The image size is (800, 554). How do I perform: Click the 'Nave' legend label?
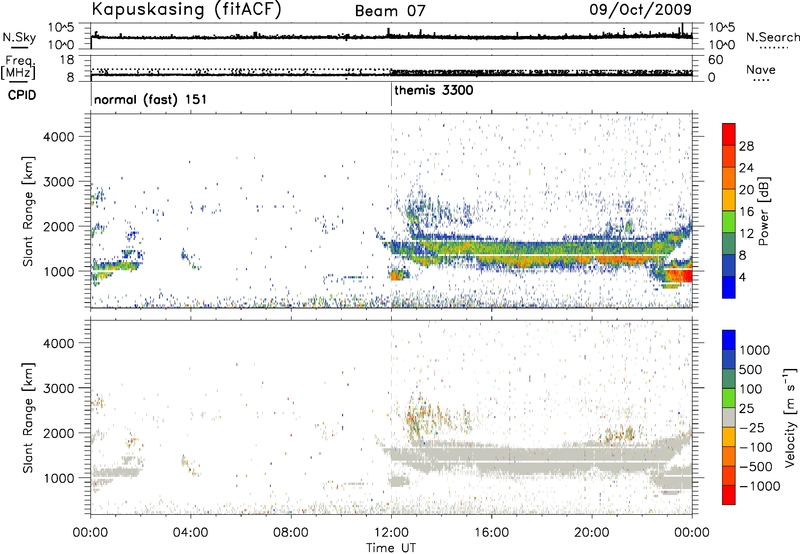point(761,70)
